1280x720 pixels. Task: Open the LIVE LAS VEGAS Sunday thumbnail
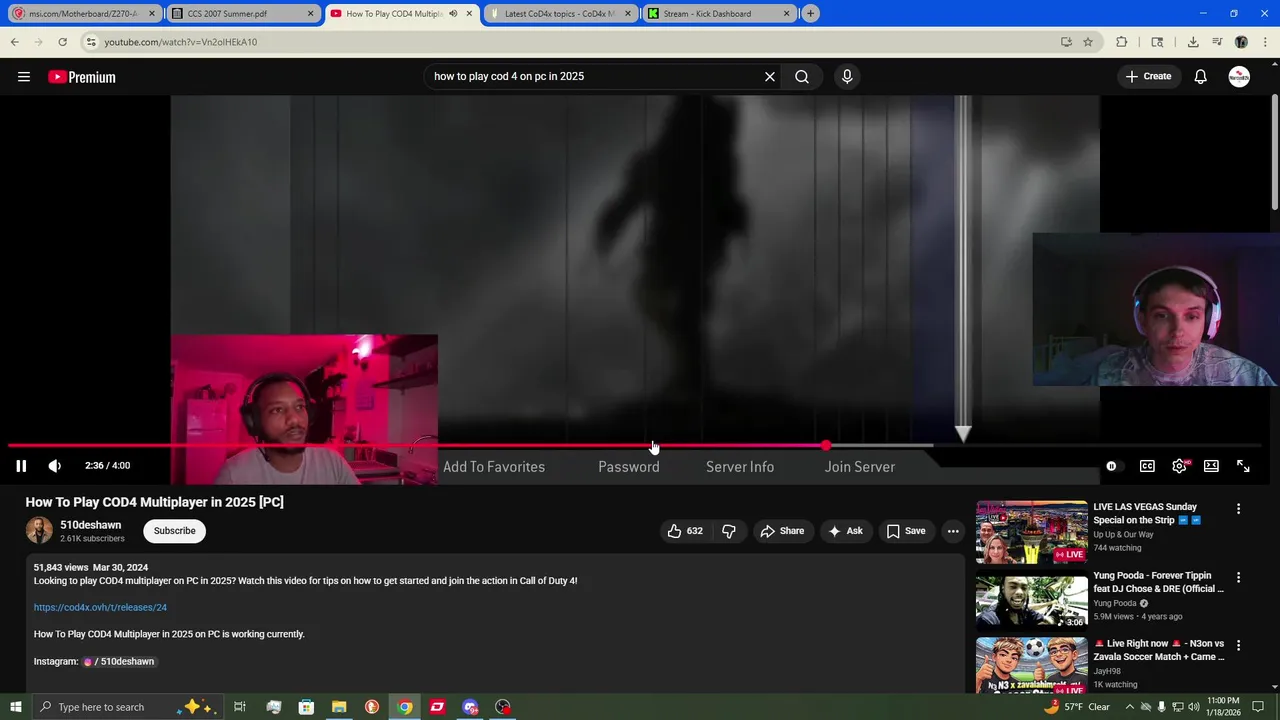click(x=1031, y=532)
